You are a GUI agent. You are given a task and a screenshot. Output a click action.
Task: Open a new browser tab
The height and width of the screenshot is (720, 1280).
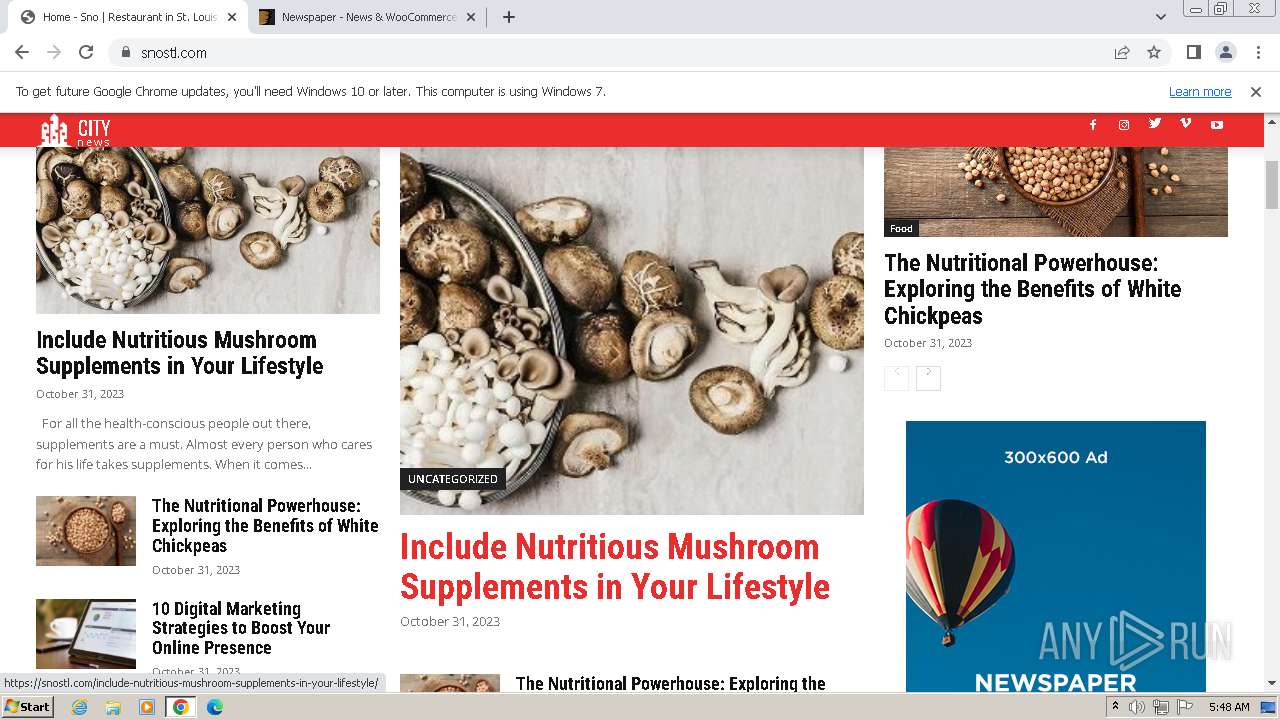509,17
